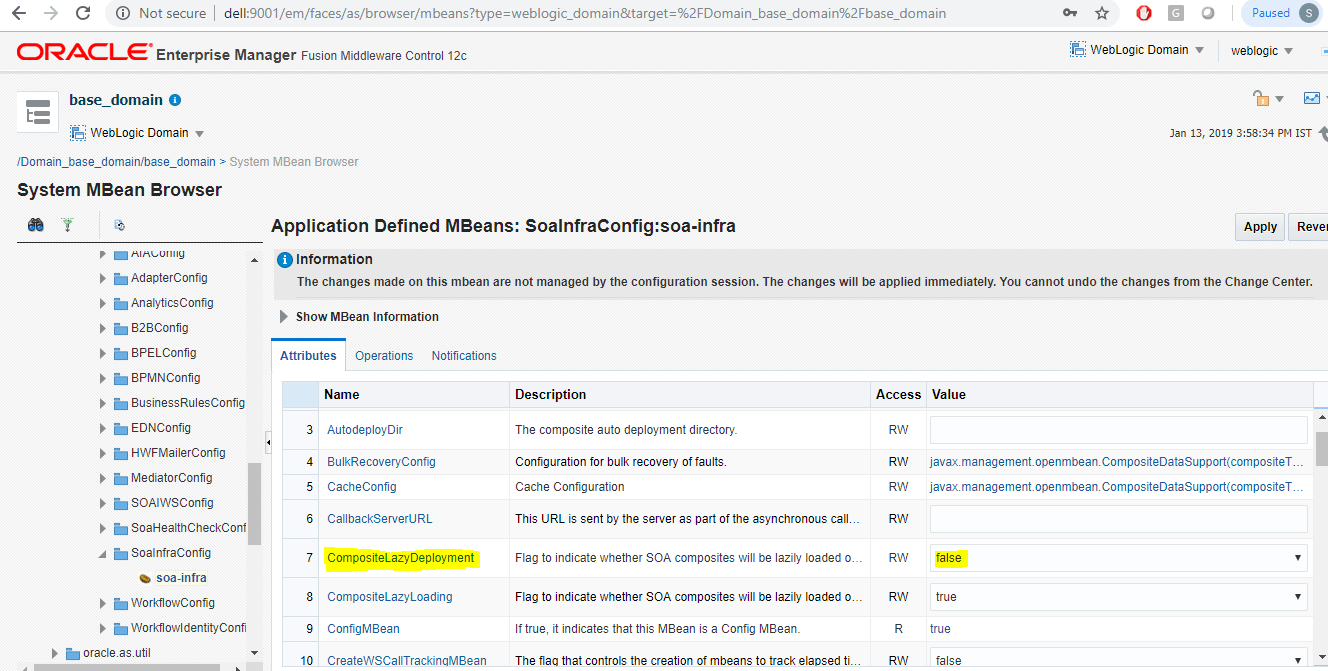Click the splitter collapse arrow

[x=267, y=440]
